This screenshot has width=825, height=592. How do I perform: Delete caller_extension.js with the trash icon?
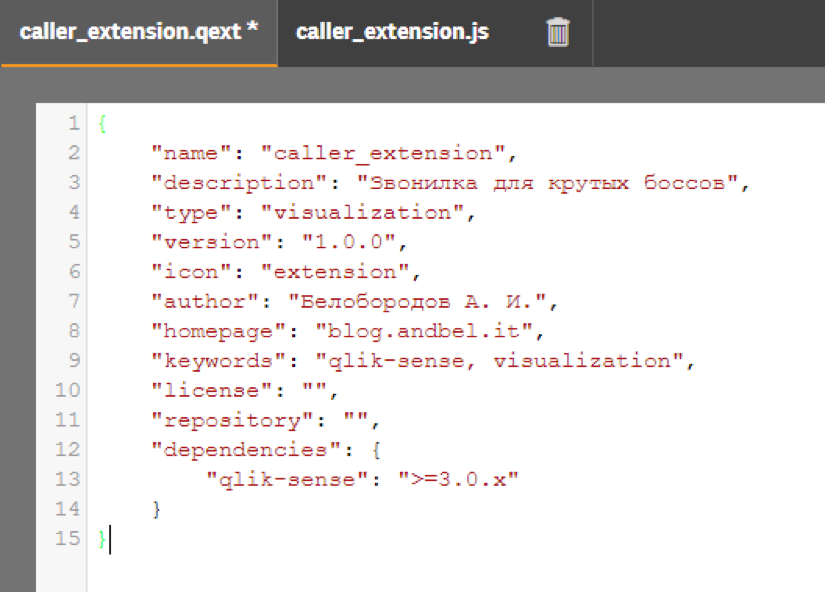pos(558,32)
